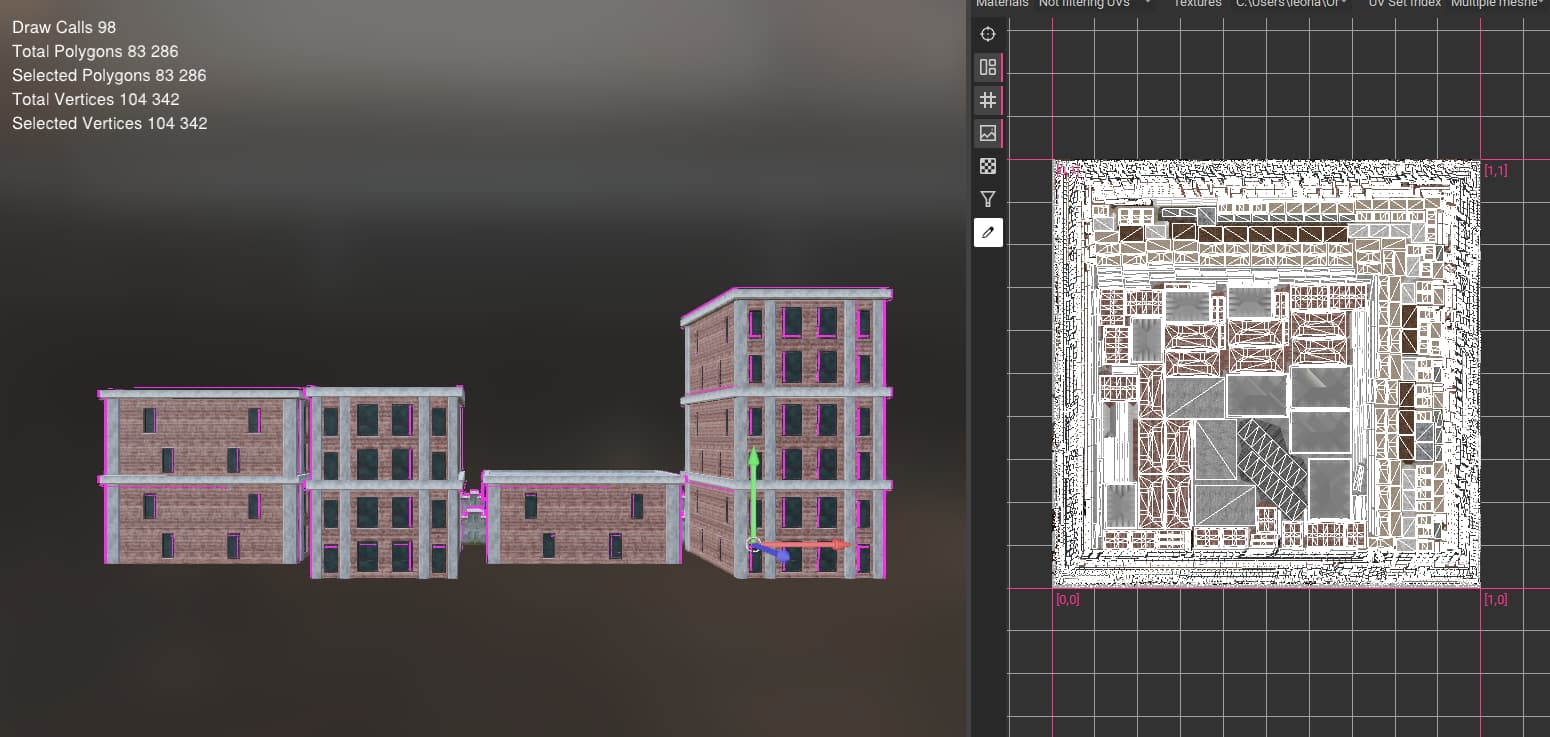Click the funnel filter icon
This screenshot has width=1550, height=737.
click(x=988, y=199)
